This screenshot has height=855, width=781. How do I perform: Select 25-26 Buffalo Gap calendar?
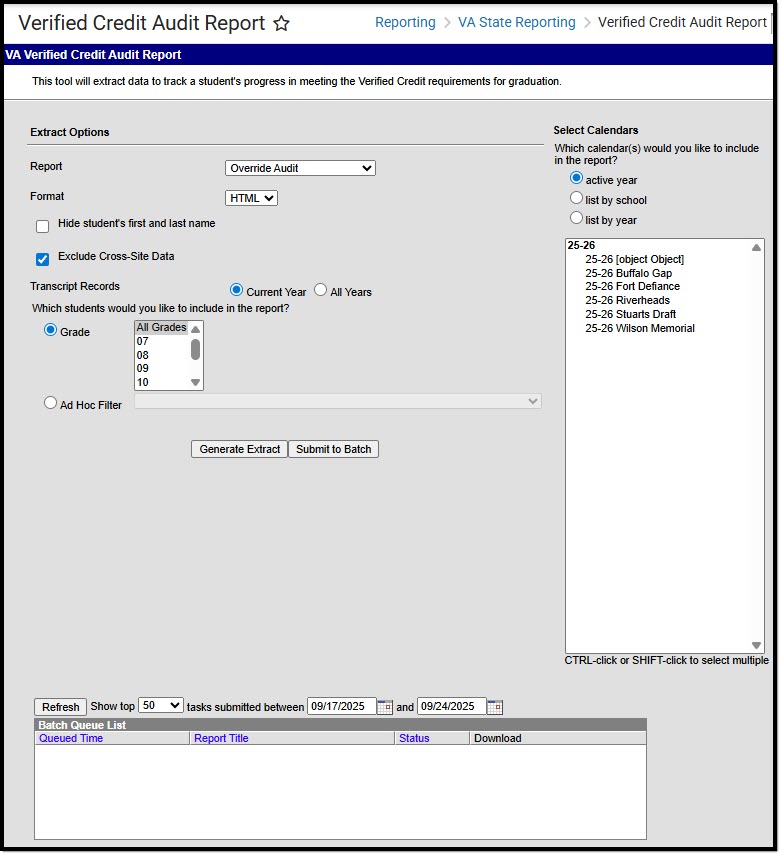click(628, 273)
